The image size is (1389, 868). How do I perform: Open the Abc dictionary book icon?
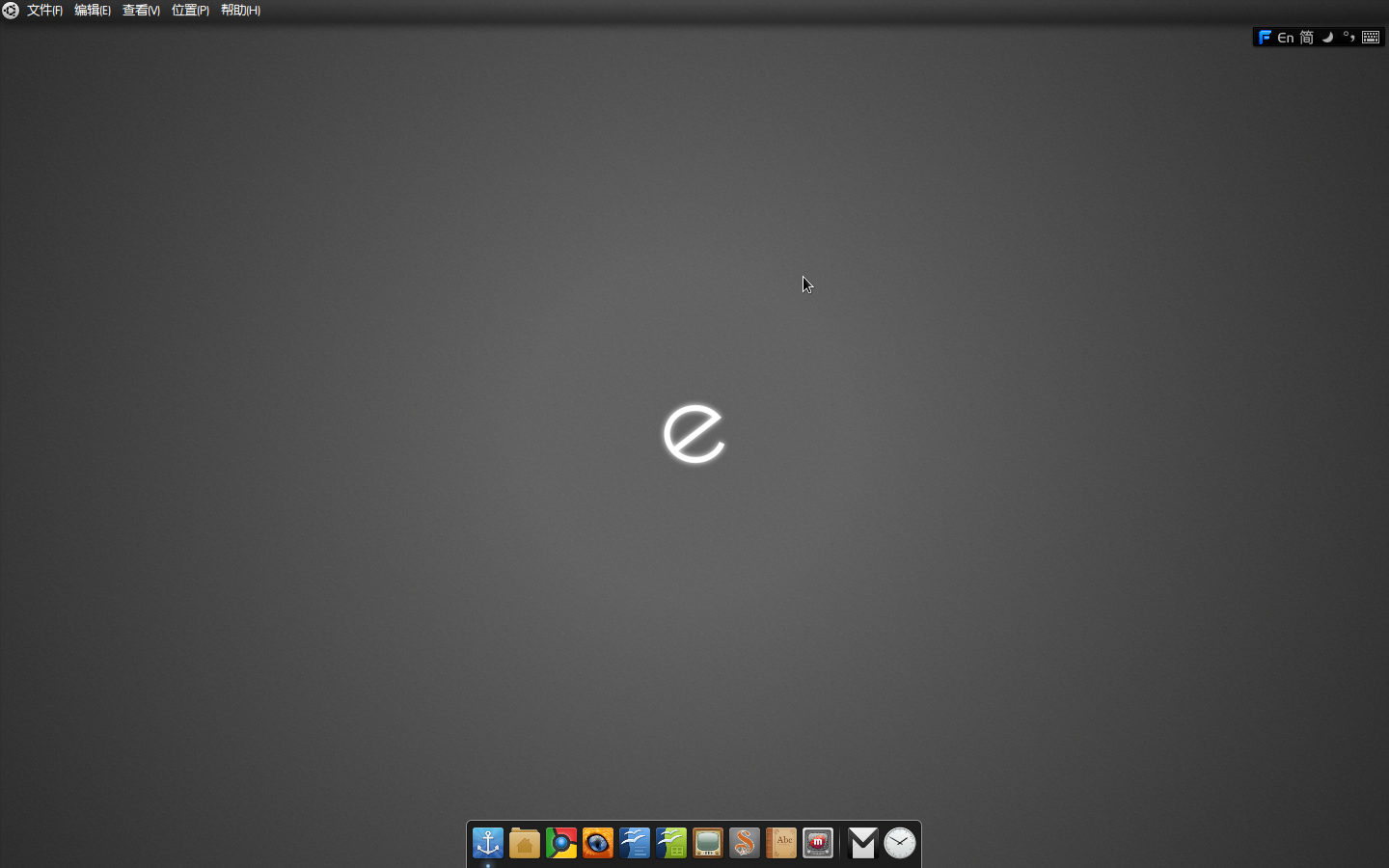point(781,843)
